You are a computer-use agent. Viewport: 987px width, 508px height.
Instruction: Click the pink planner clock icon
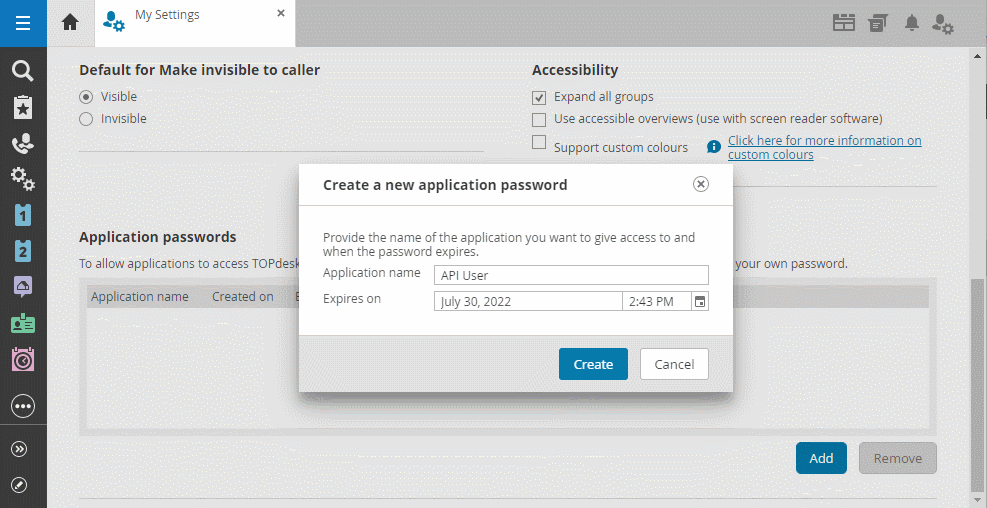click(22, 359)
